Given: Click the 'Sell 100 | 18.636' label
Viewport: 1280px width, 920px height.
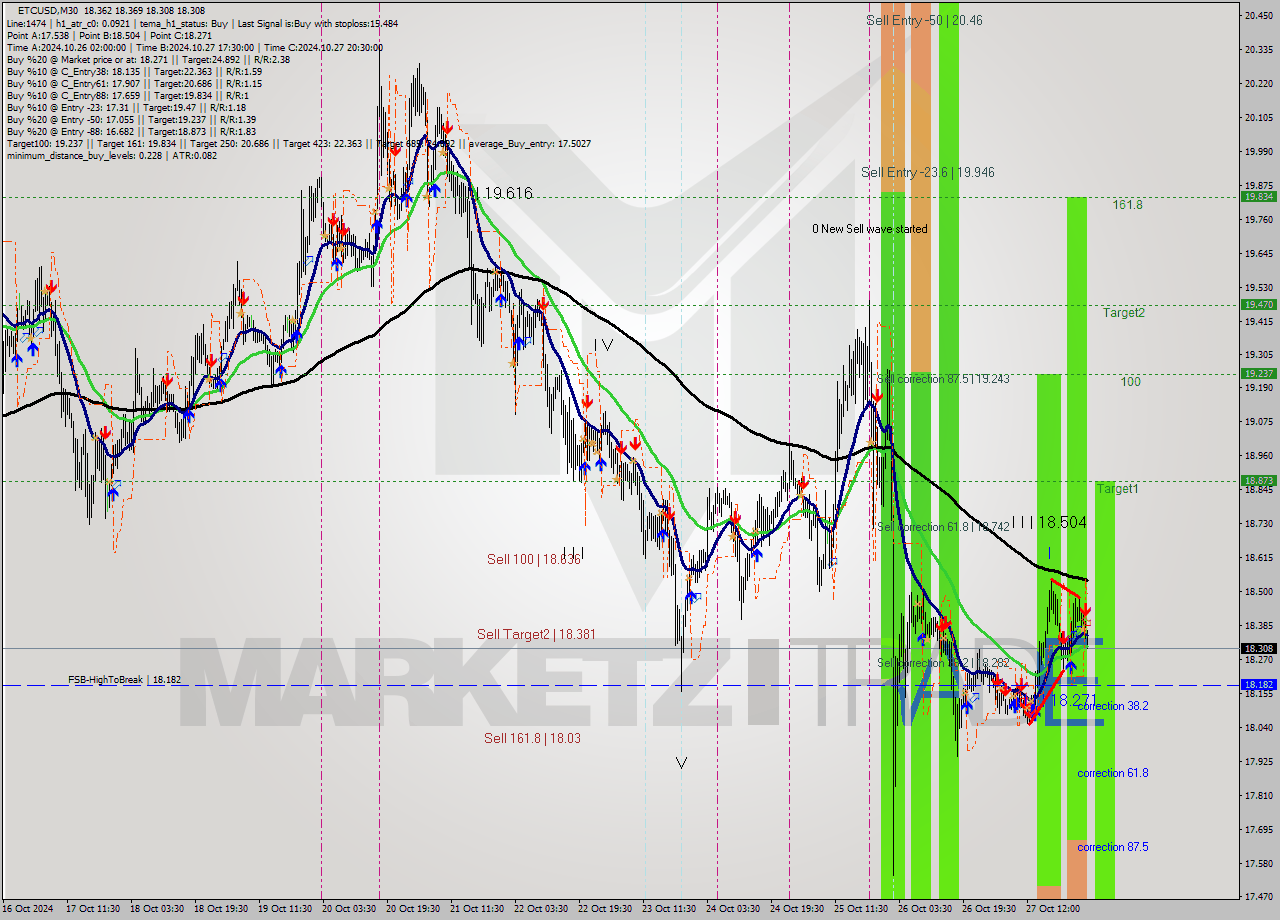Looking at the screenshot, I should tap(534, 559).
